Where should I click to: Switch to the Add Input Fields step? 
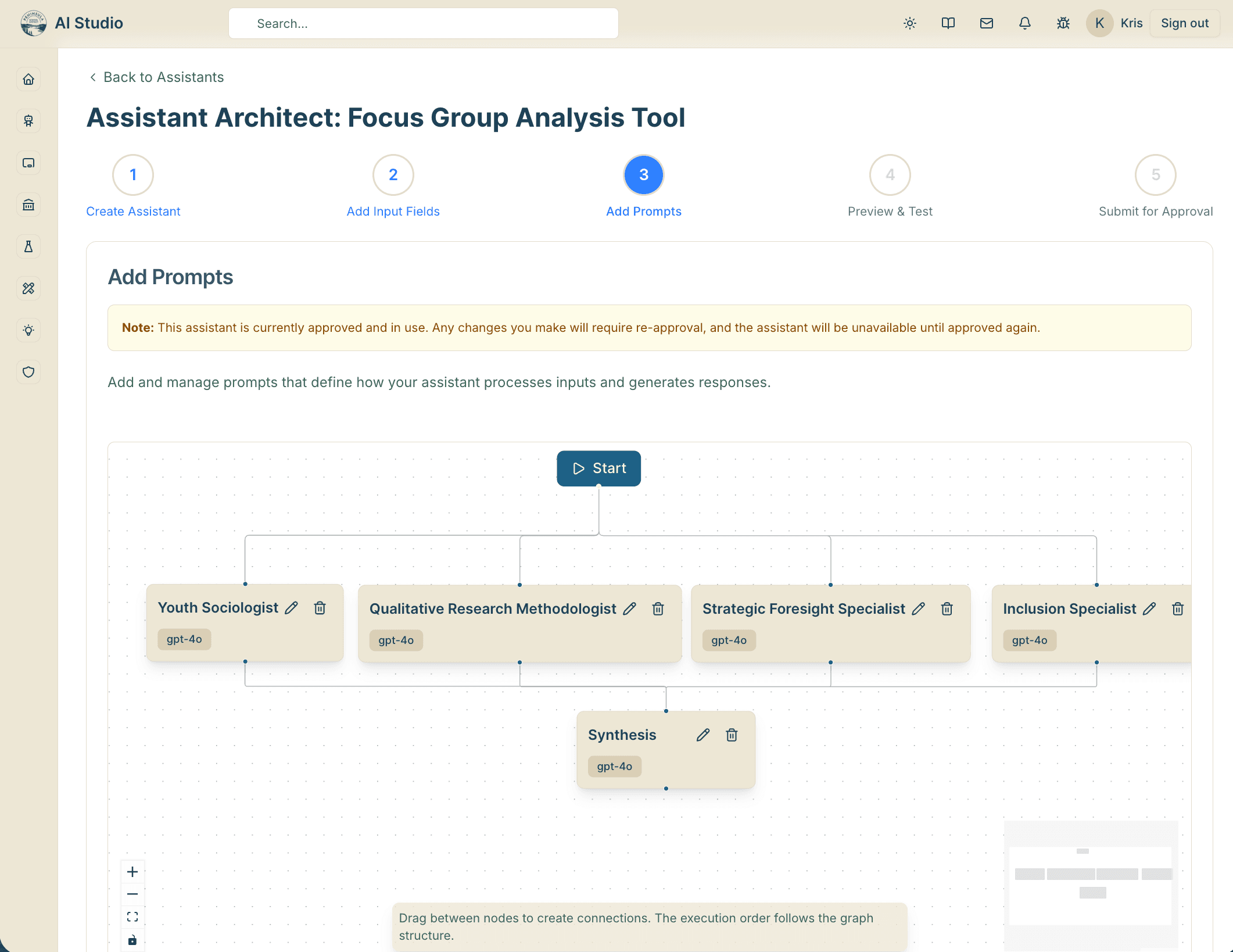[x=393, y=174]
